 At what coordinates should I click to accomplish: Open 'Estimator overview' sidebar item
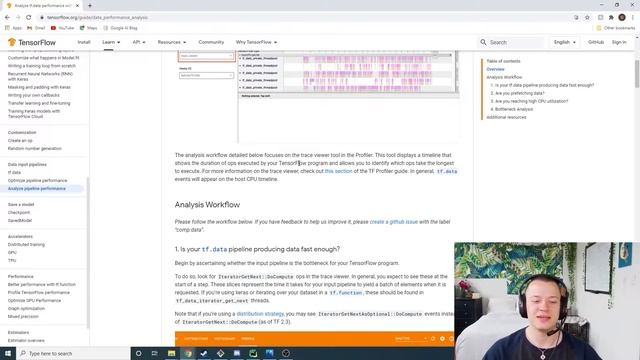[26, 340]
